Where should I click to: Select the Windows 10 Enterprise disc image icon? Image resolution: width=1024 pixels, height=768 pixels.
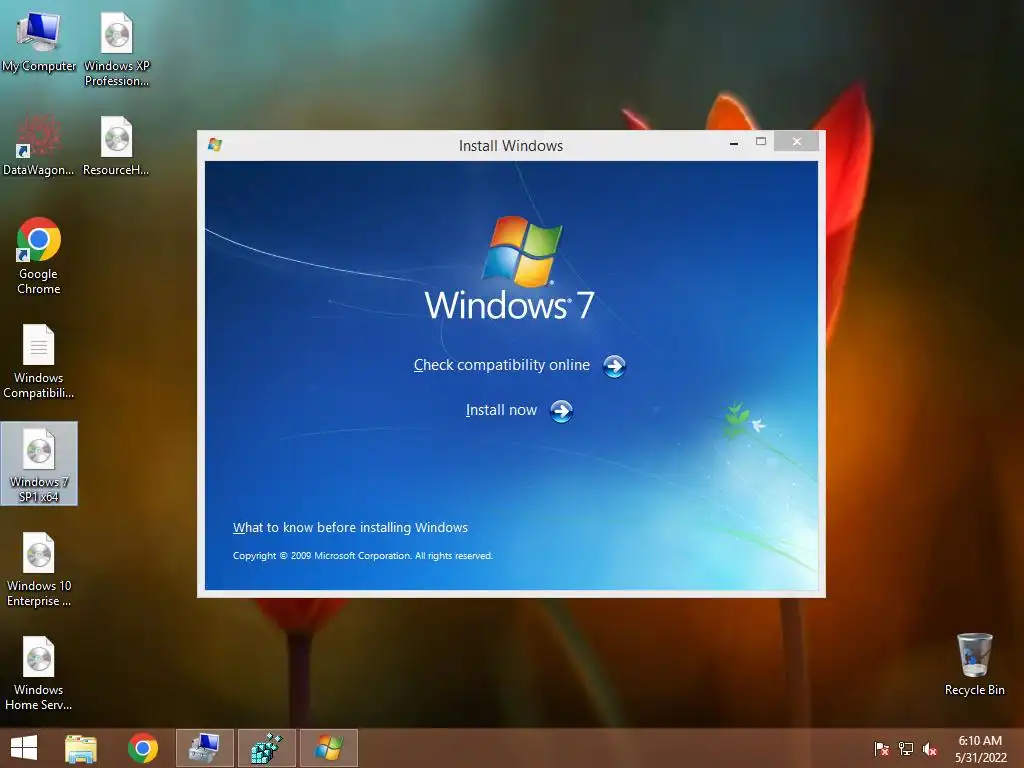point(39,569)
